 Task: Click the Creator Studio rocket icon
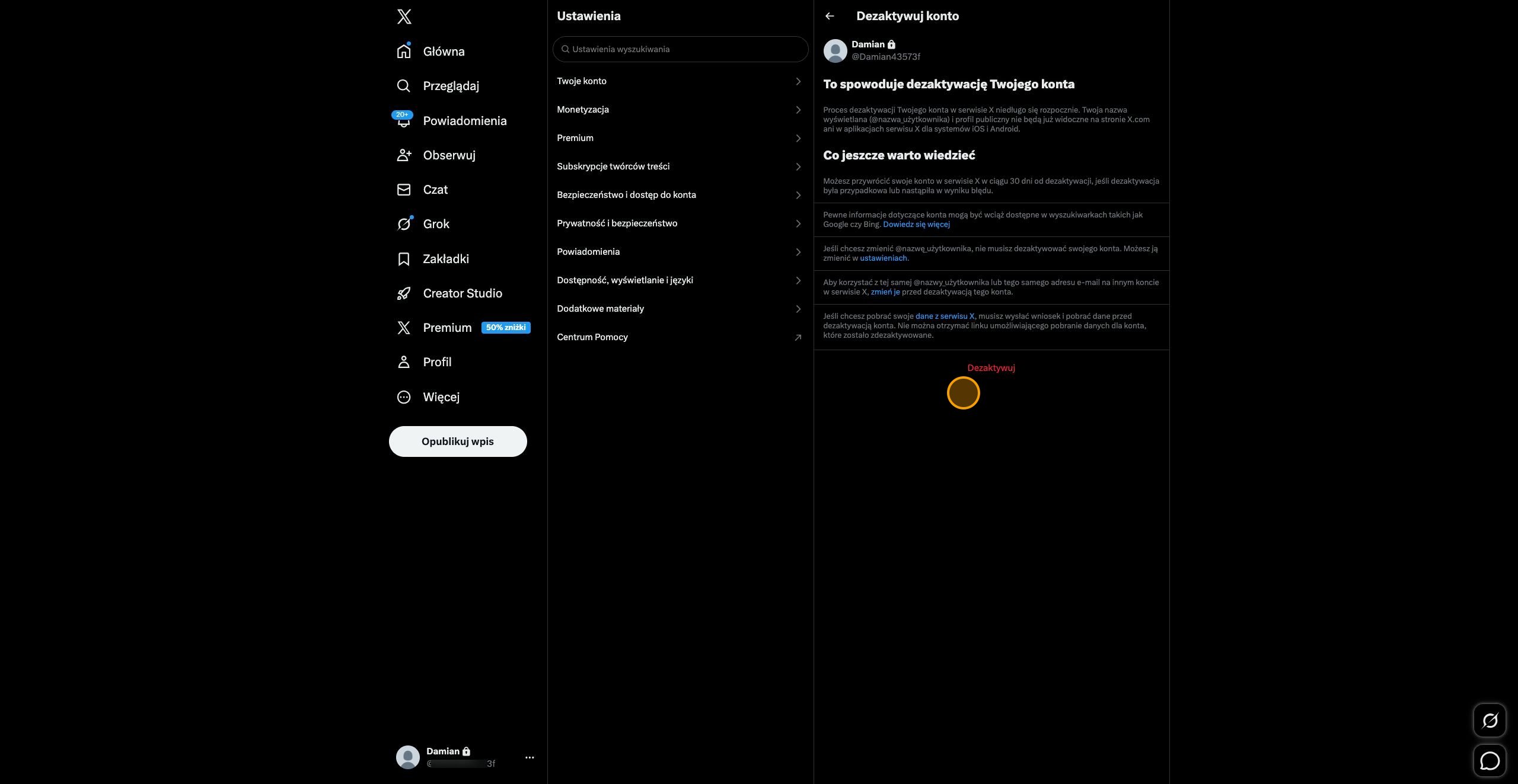(x=404, y=293)
